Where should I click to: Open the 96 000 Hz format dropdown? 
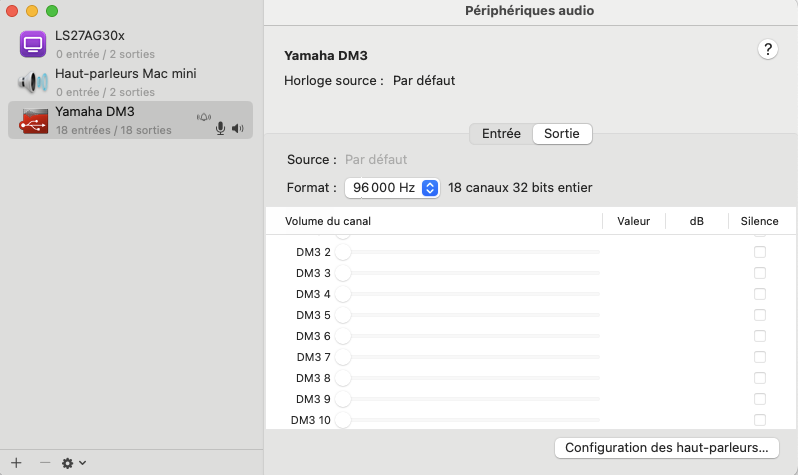pyautogui.click(x=392, y=187)
